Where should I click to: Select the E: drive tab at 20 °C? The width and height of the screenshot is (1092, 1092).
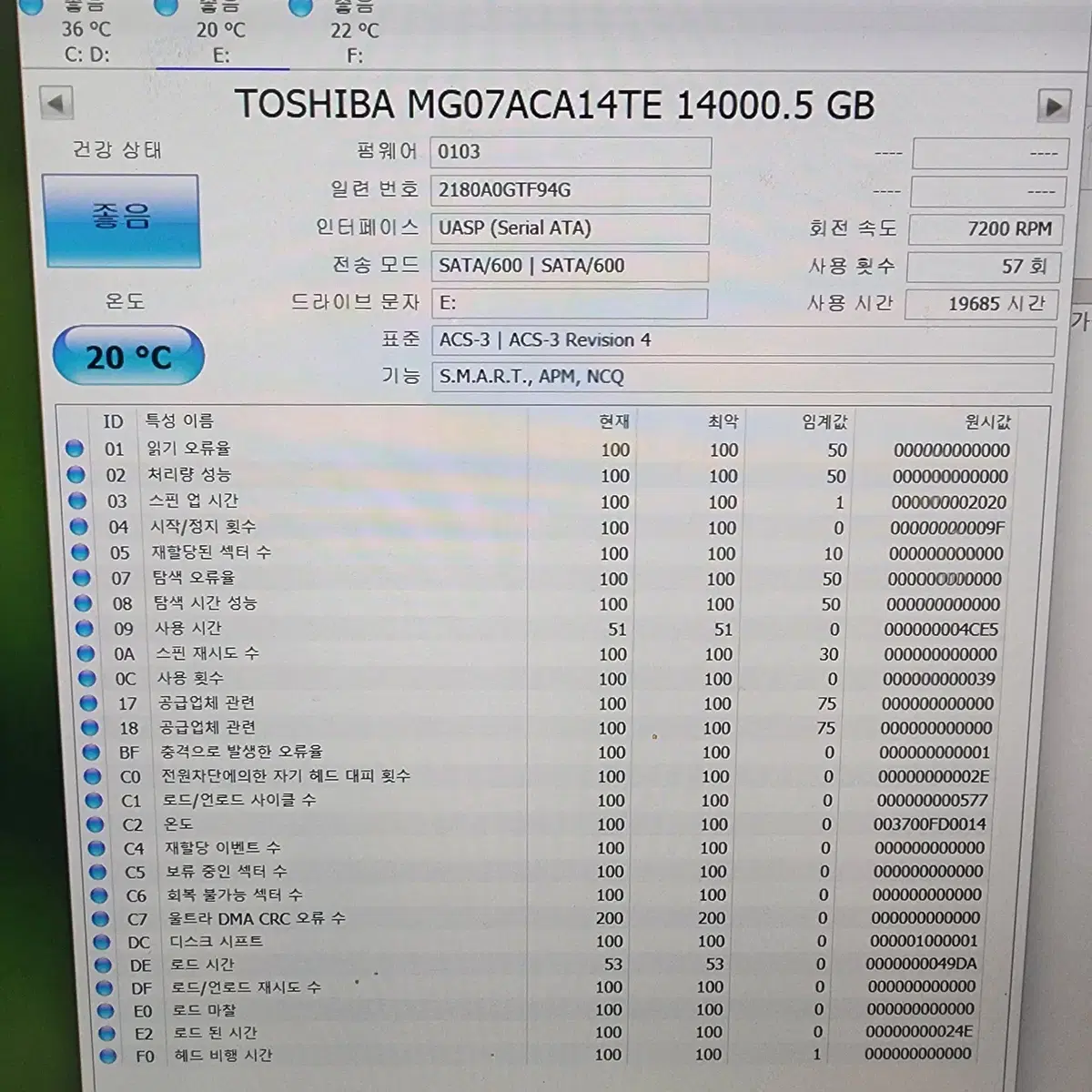coord(221,35)
